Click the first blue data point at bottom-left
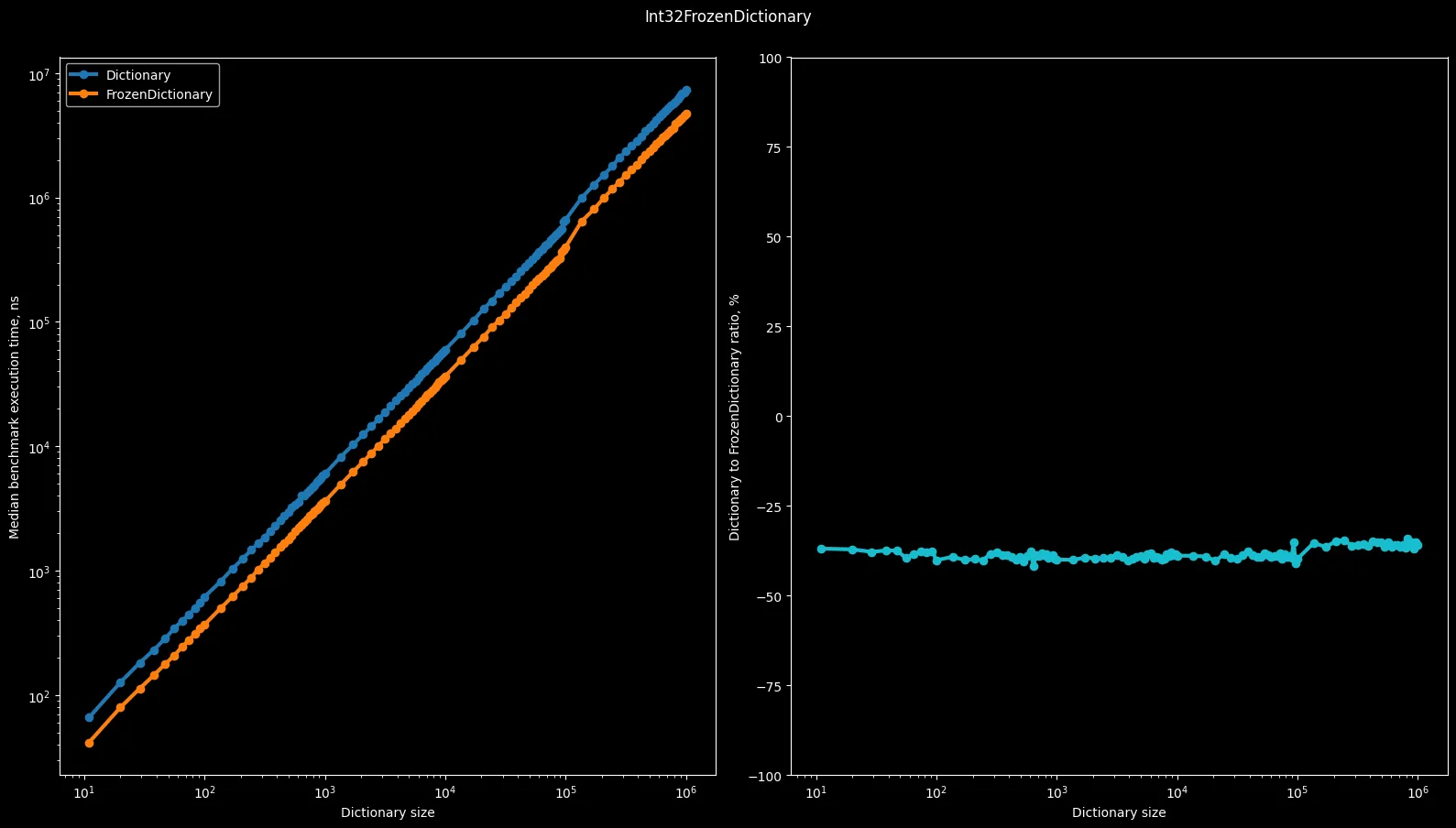The height and width of the screenshot is (828, 1456). (x=89, y=717)
